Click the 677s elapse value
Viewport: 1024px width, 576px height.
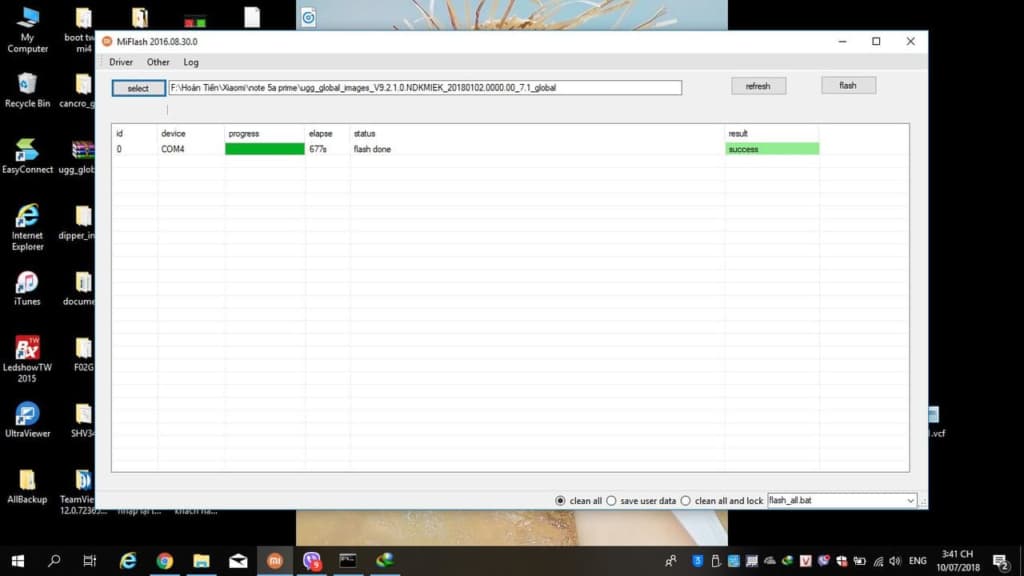coord(318,149)
